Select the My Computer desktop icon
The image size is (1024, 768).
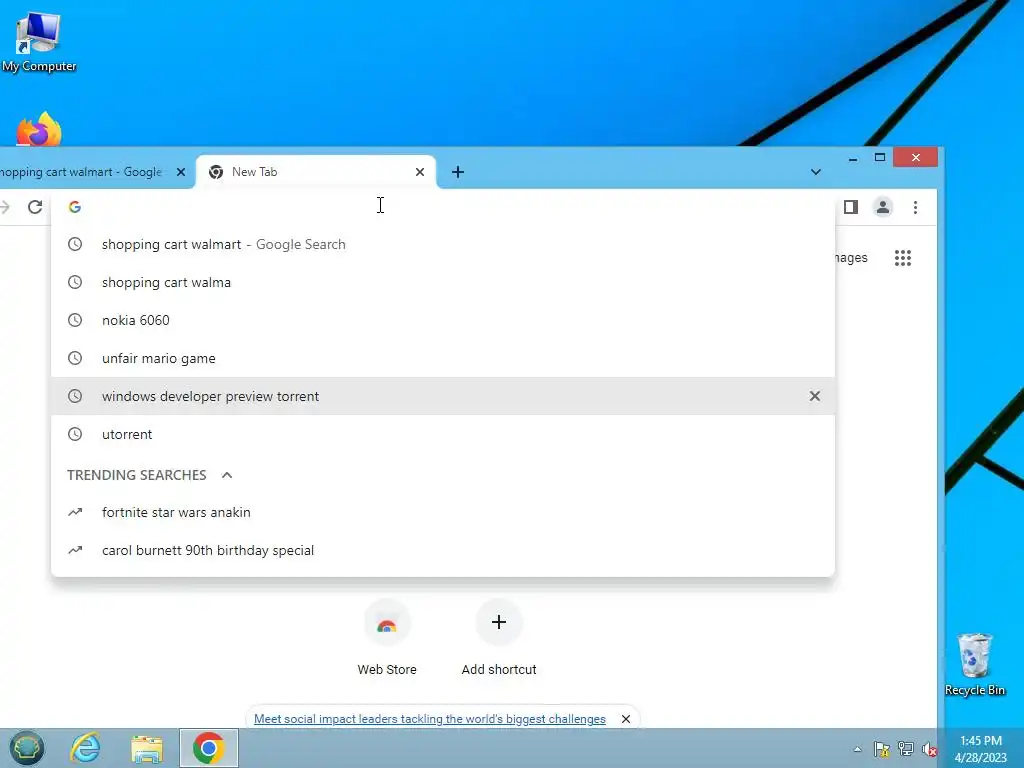39,40
